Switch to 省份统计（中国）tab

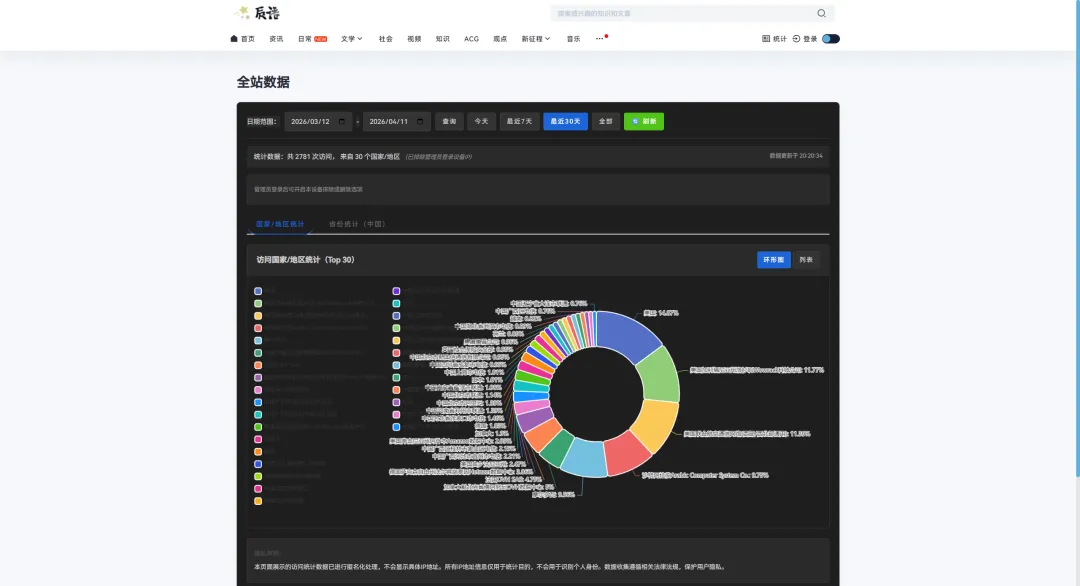[x=357, y=225]
